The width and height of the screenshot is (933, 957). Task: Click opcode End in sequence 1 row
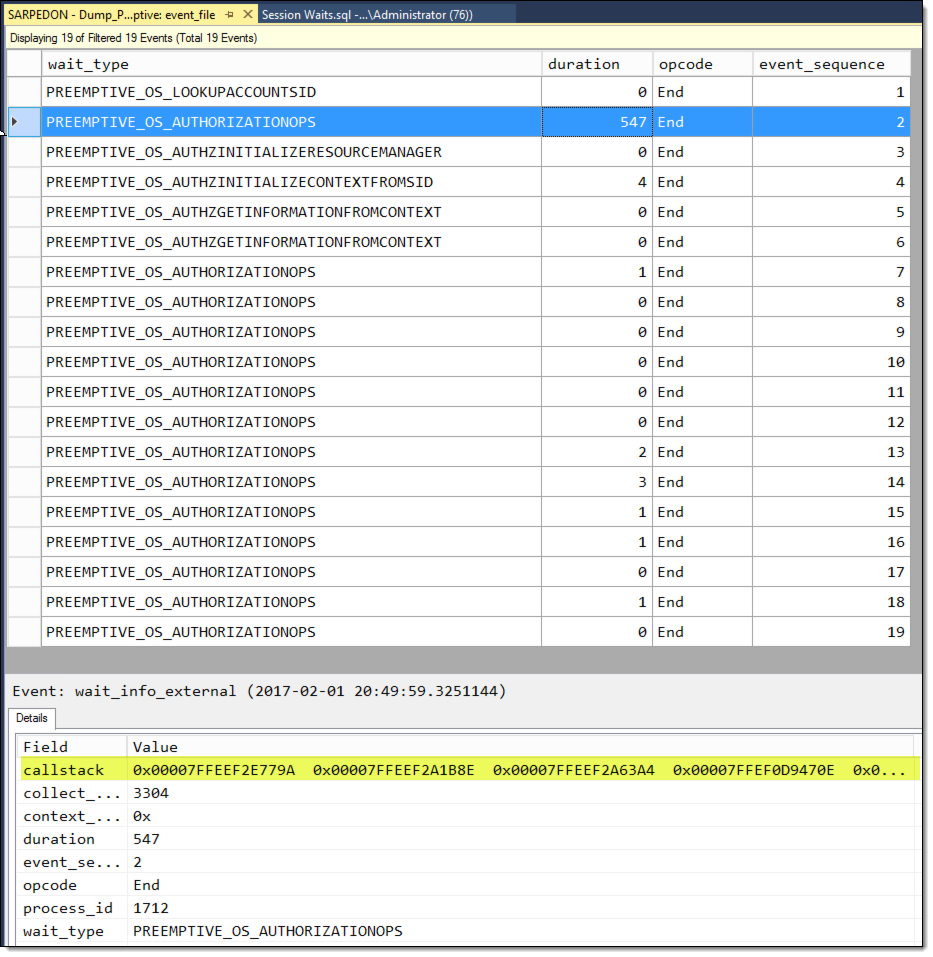coord(702,92)
